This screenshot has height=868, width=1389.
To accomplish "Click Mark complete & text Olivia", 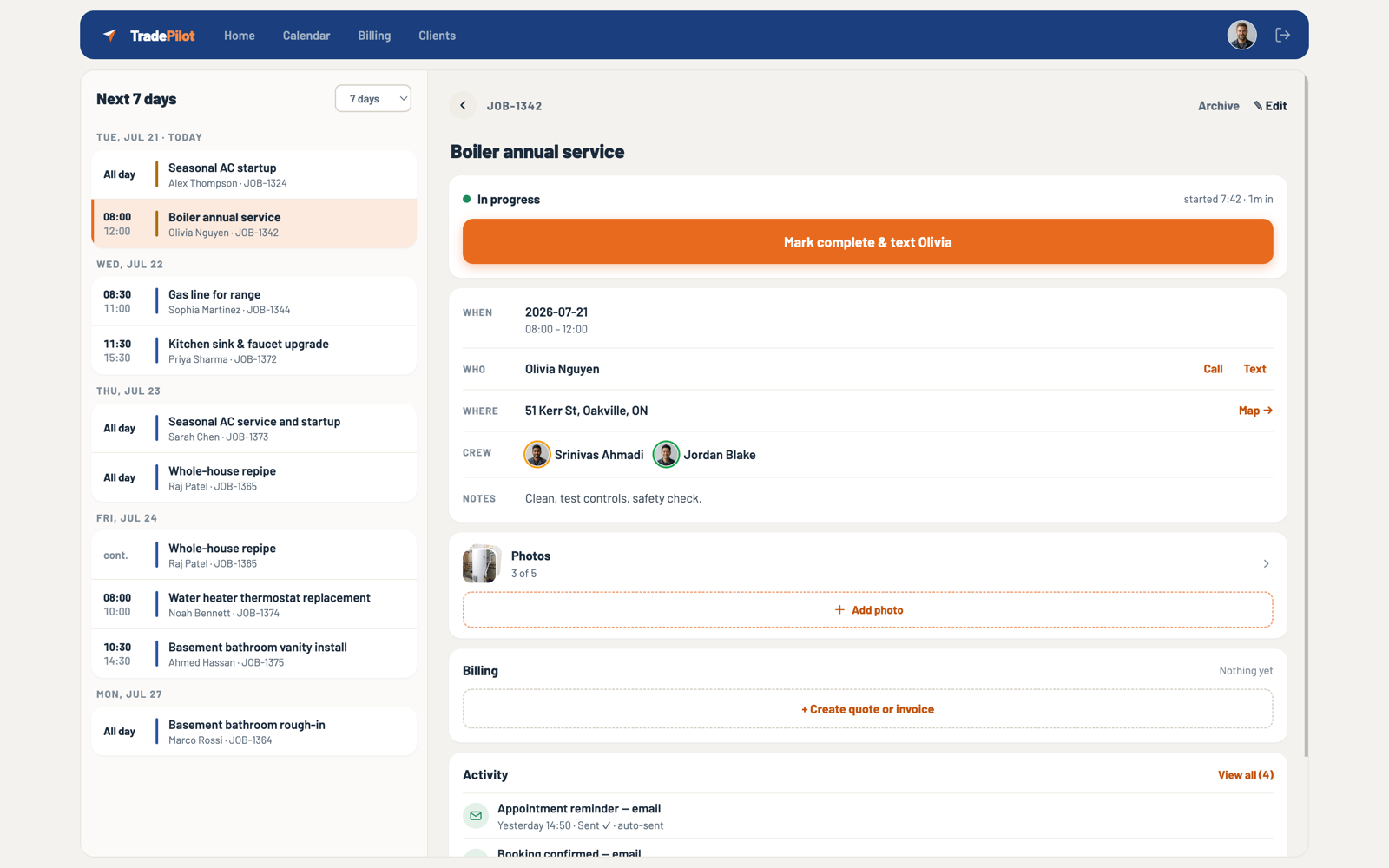I will click(x=868, y=242).
